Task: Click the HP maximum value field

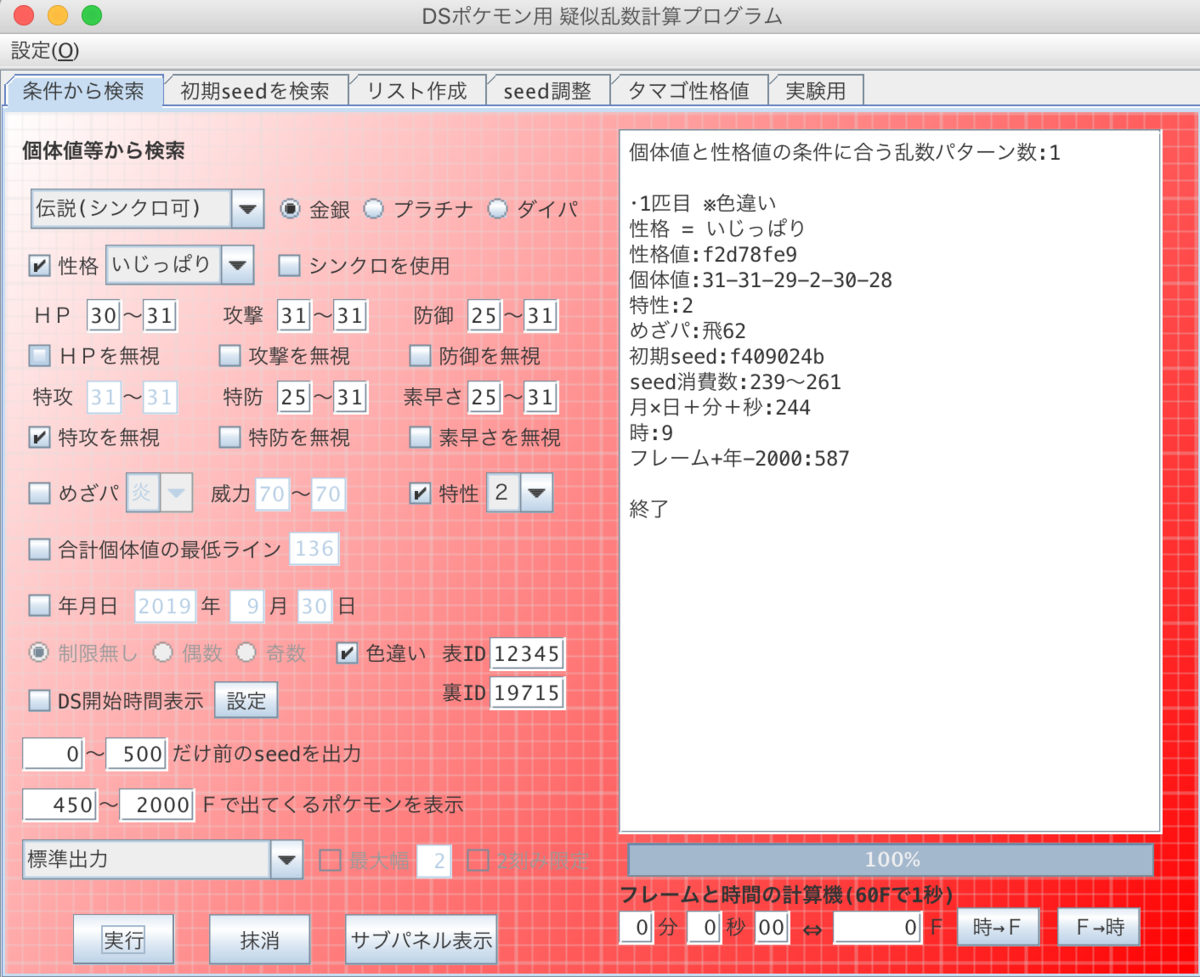Action: tap(160, 317)
